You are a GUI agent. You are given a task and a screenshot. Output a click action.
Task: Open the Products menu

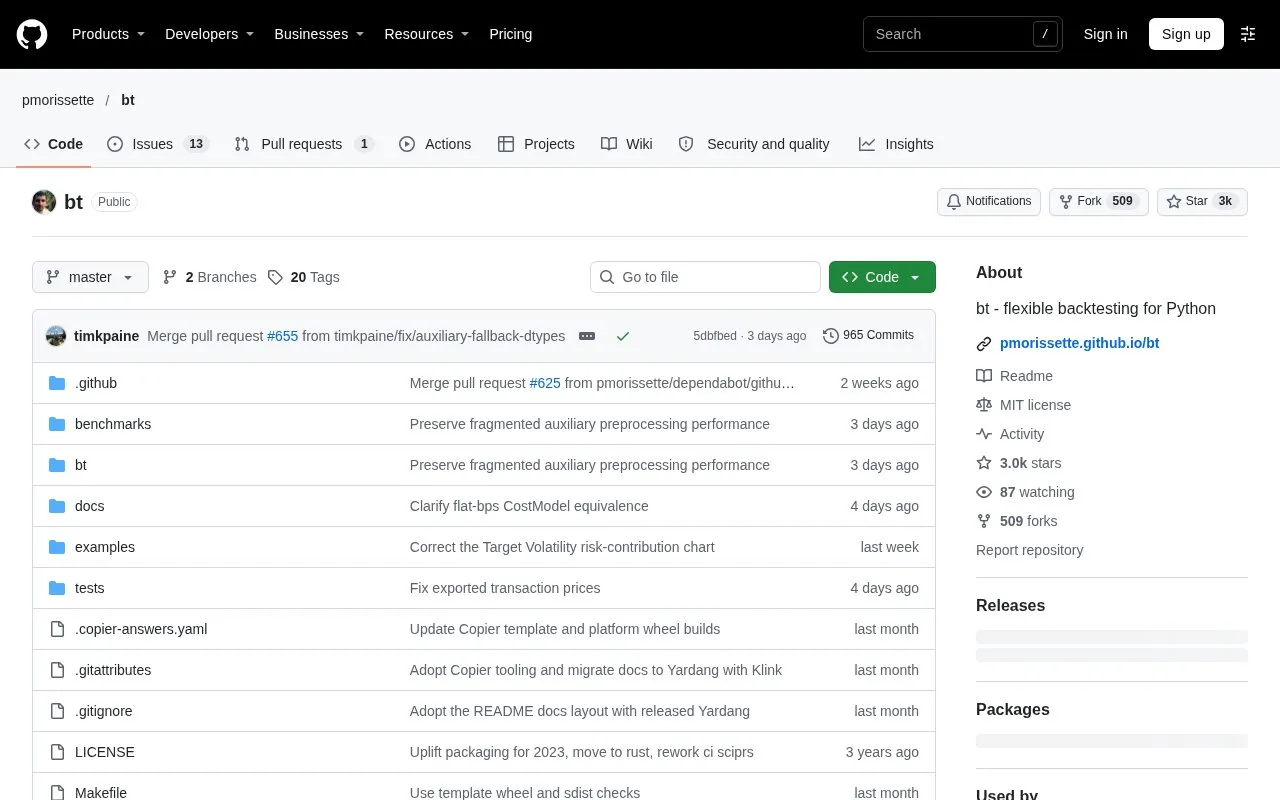pos(108,34)
